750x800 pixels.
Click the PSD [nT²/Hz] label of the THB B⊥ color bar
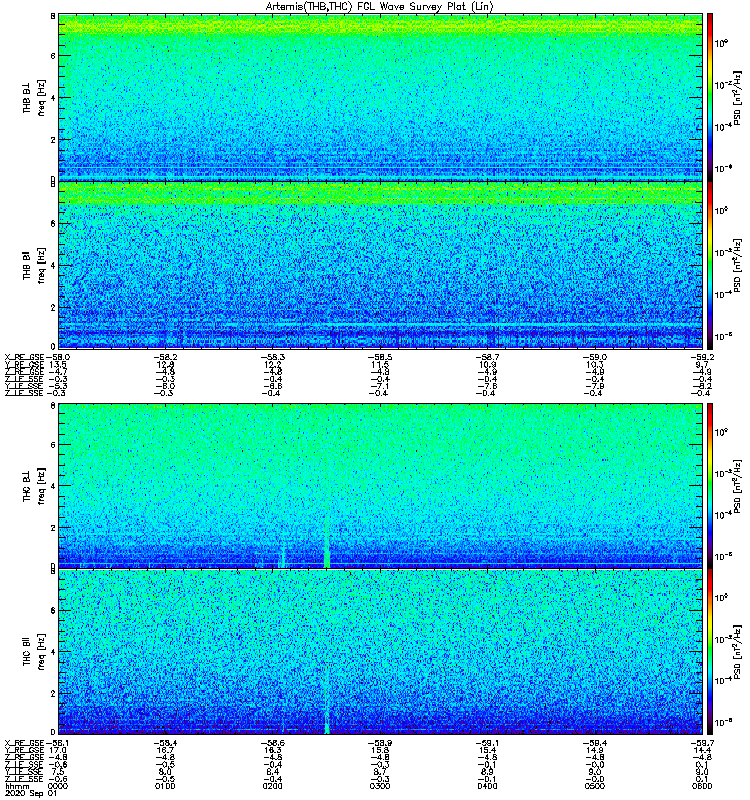click(x=737, y=97)
